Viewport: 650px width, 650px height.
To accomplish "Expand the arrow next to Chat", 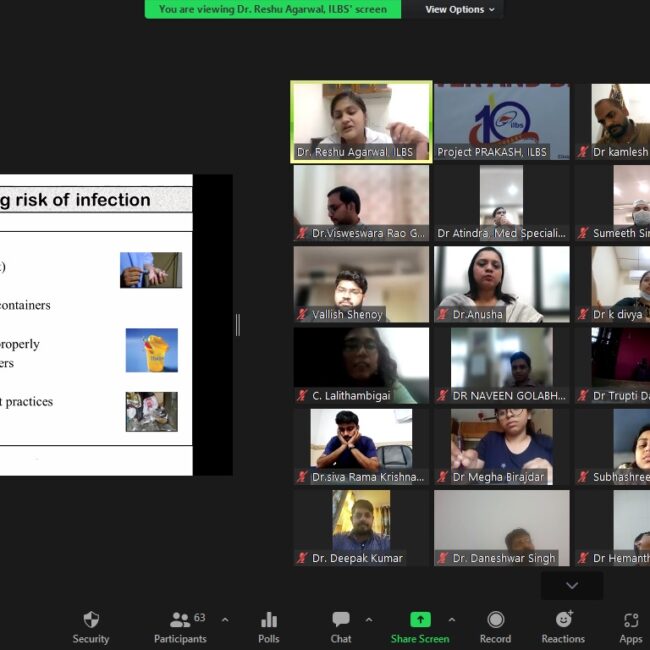I will pos(369,619).
